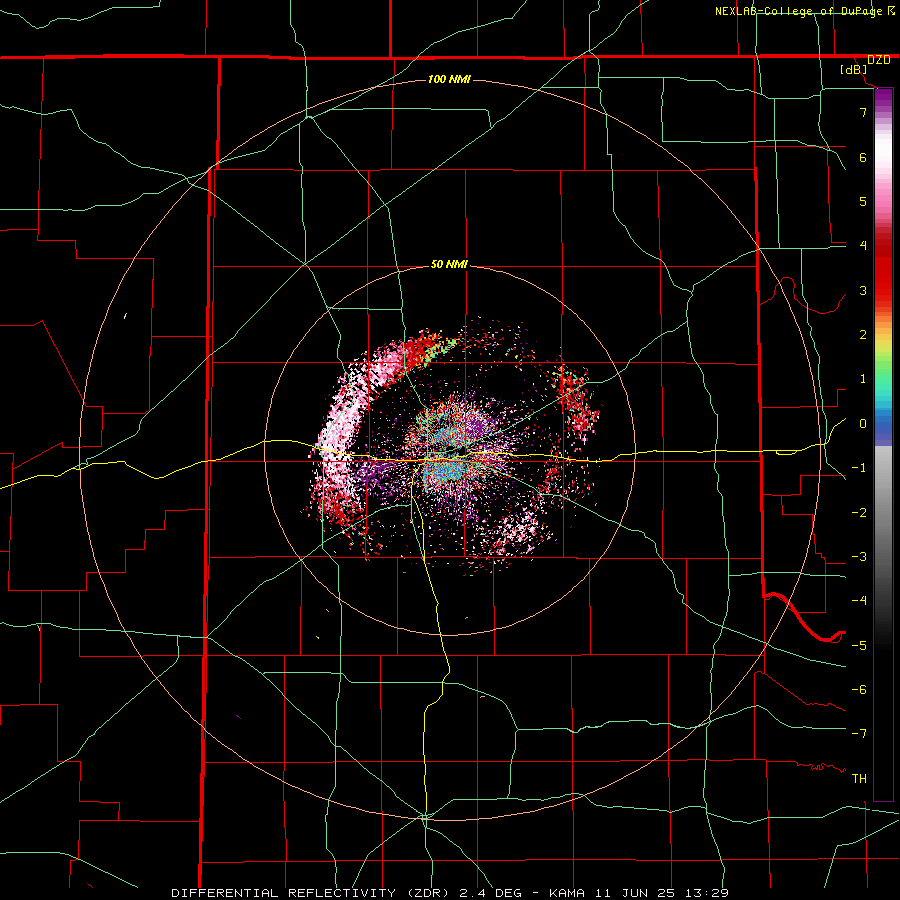Click the KAMA radar site identifier
Image resolution: width=900 pixels, height=900 pixels.
point(567,893)
